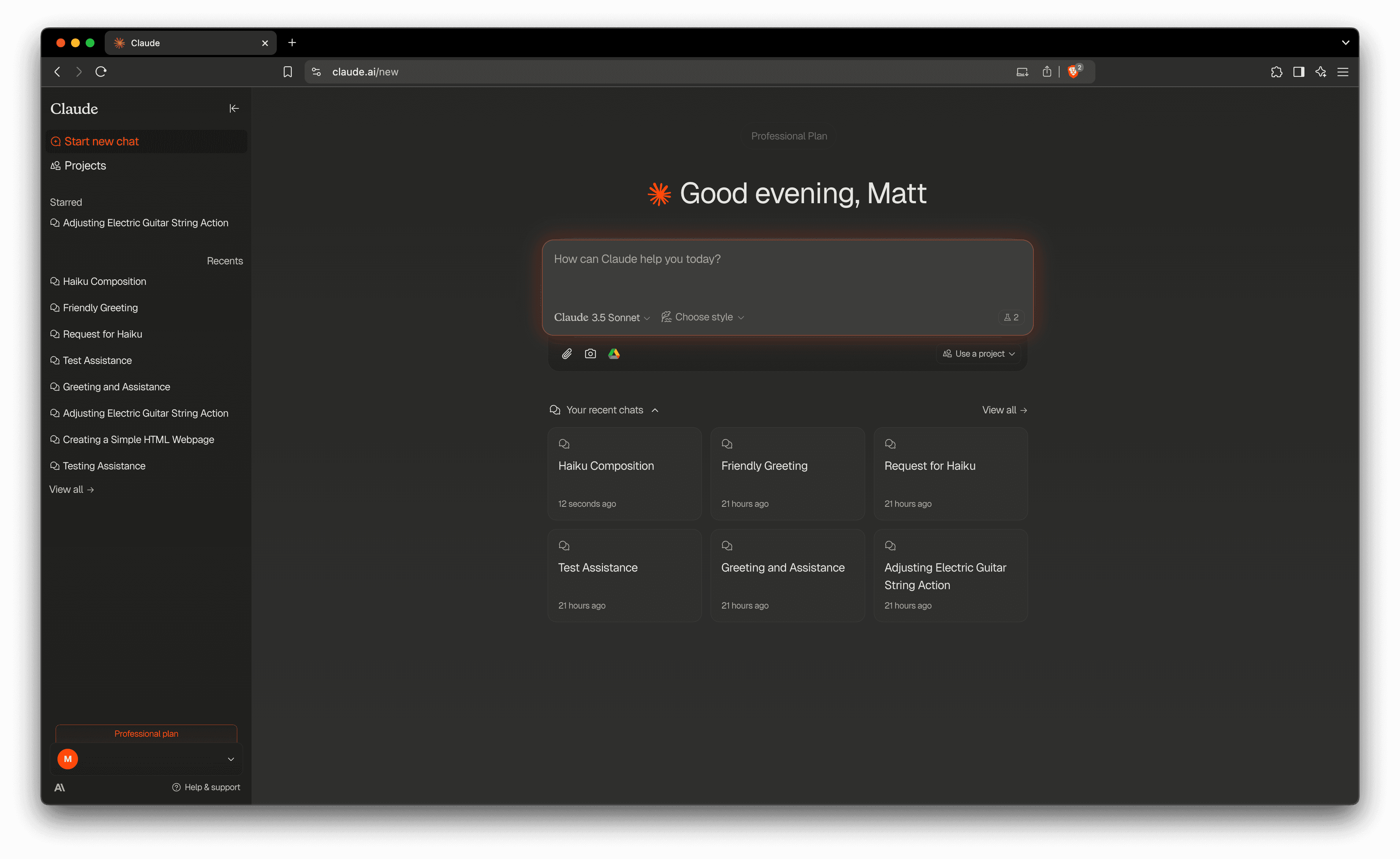
Task: Select the Claude browser tab
Action: (x=190, y=43)
